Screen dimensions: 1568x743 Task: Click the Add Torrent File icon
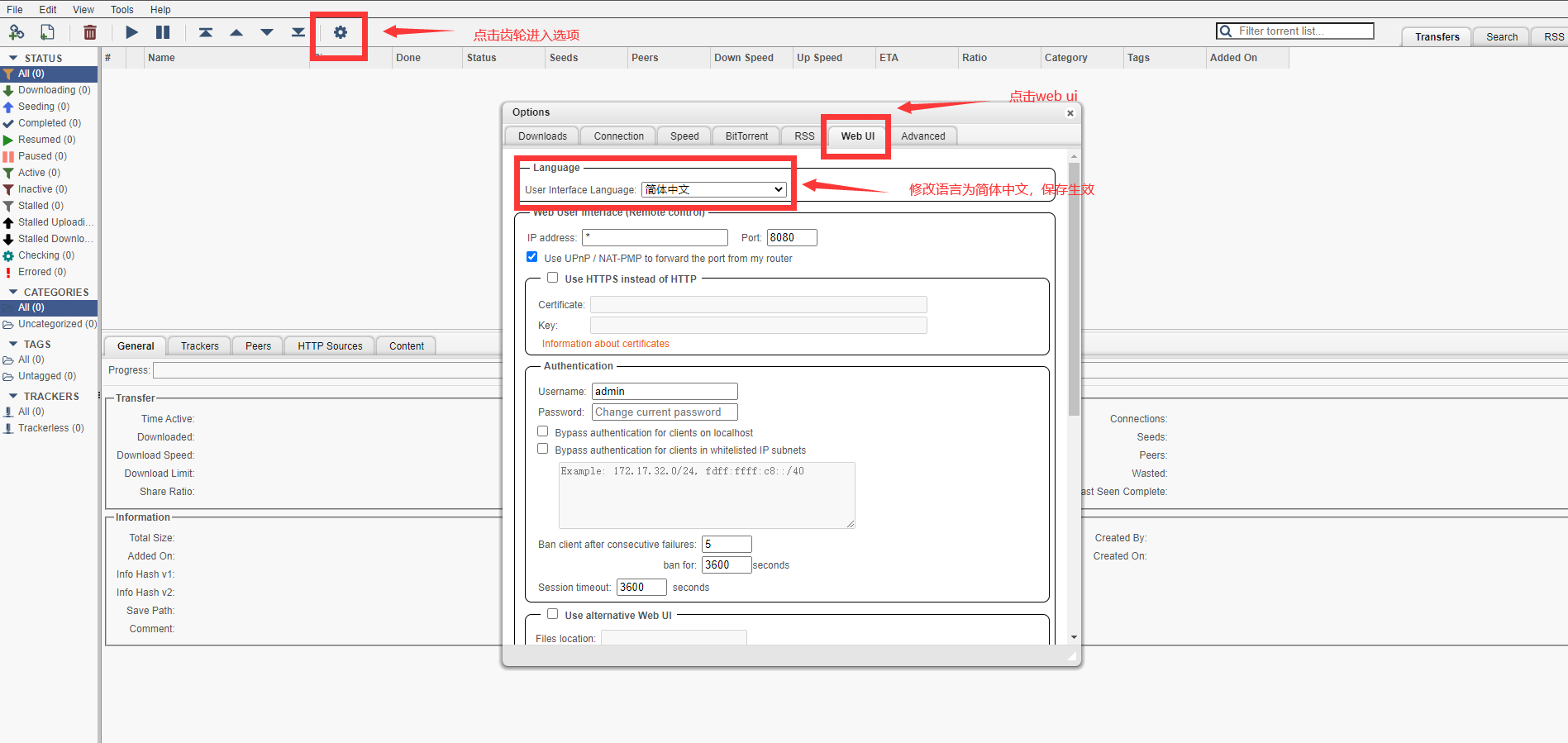tap(48, 32)
